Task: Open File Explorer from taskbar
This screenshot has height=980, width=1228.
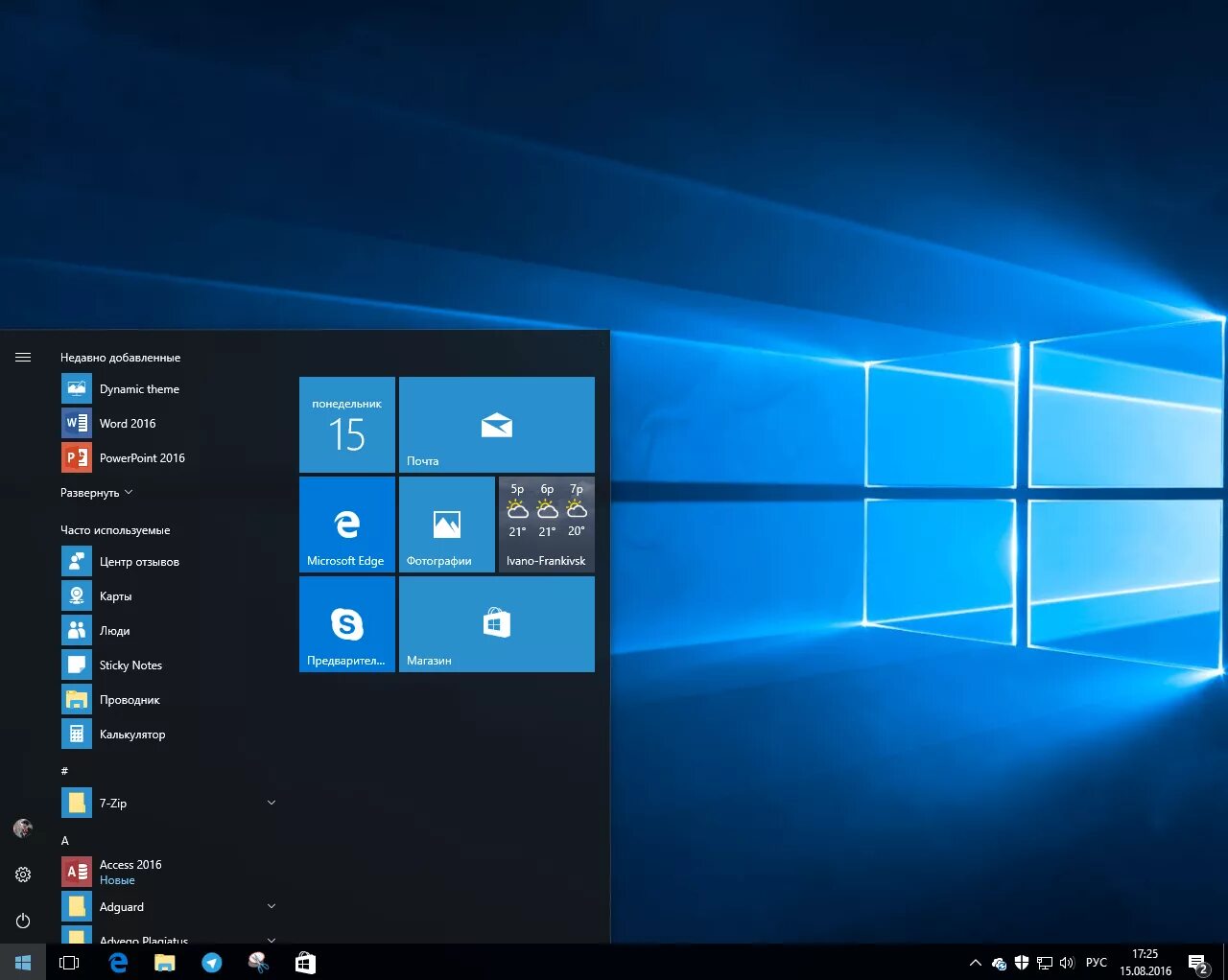Action: pos(165,962)
